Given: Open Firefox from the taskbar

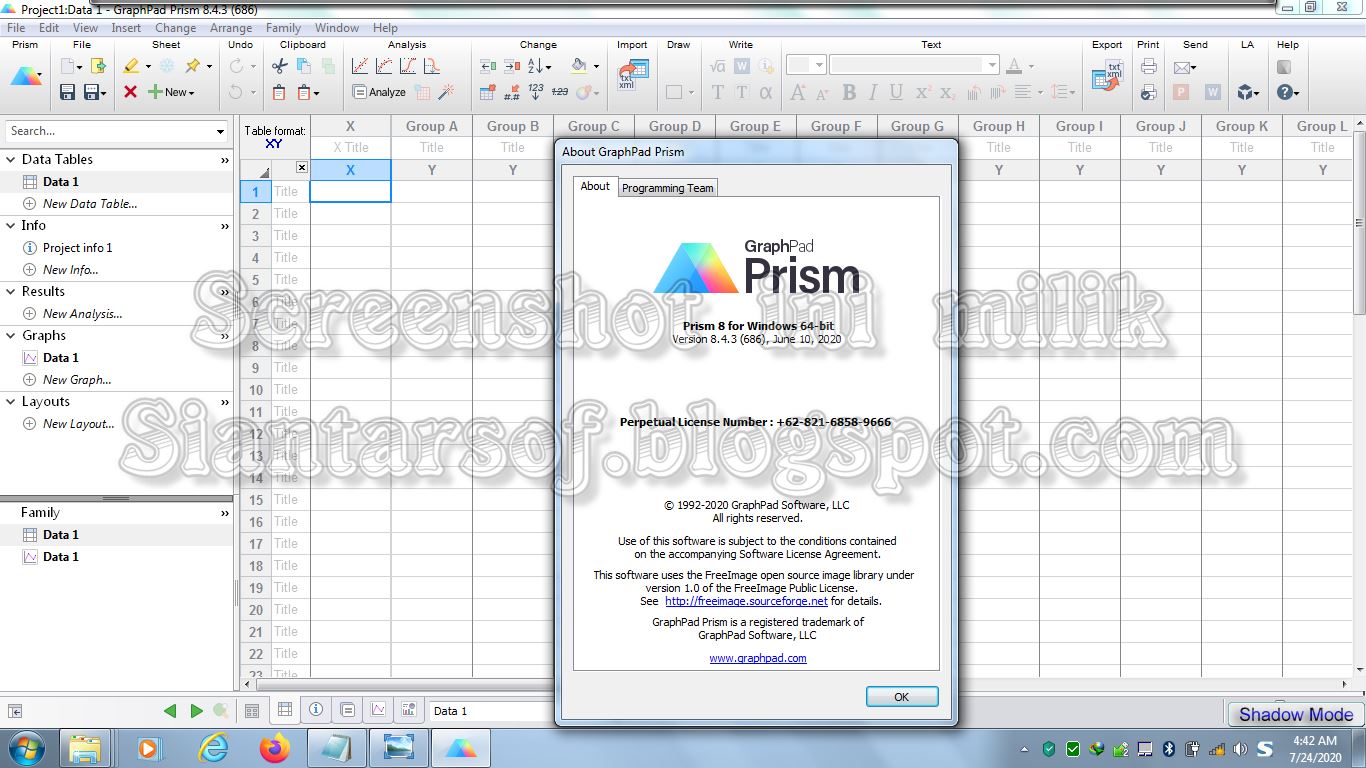Looking at the screenshot, I should [274, 748].
